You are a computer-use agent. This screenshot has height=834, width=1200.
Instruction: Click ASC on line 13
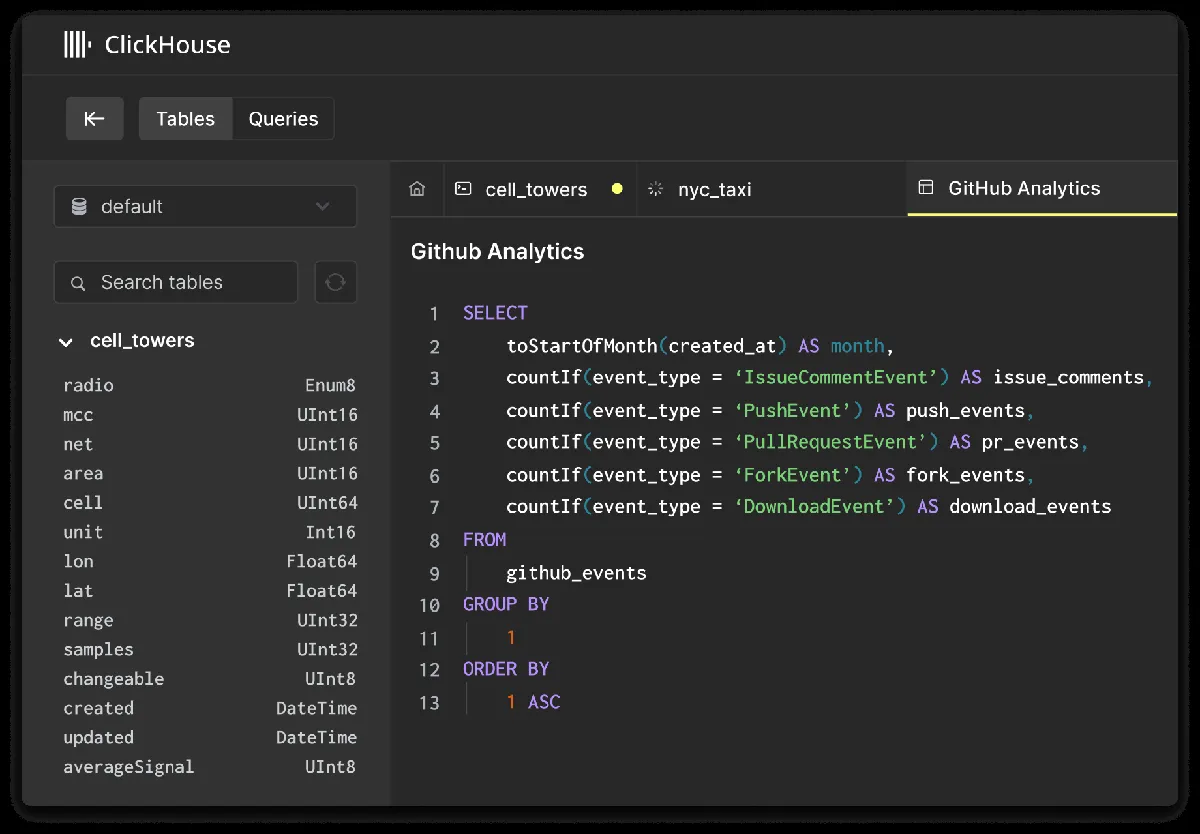(x=544, y=702)
